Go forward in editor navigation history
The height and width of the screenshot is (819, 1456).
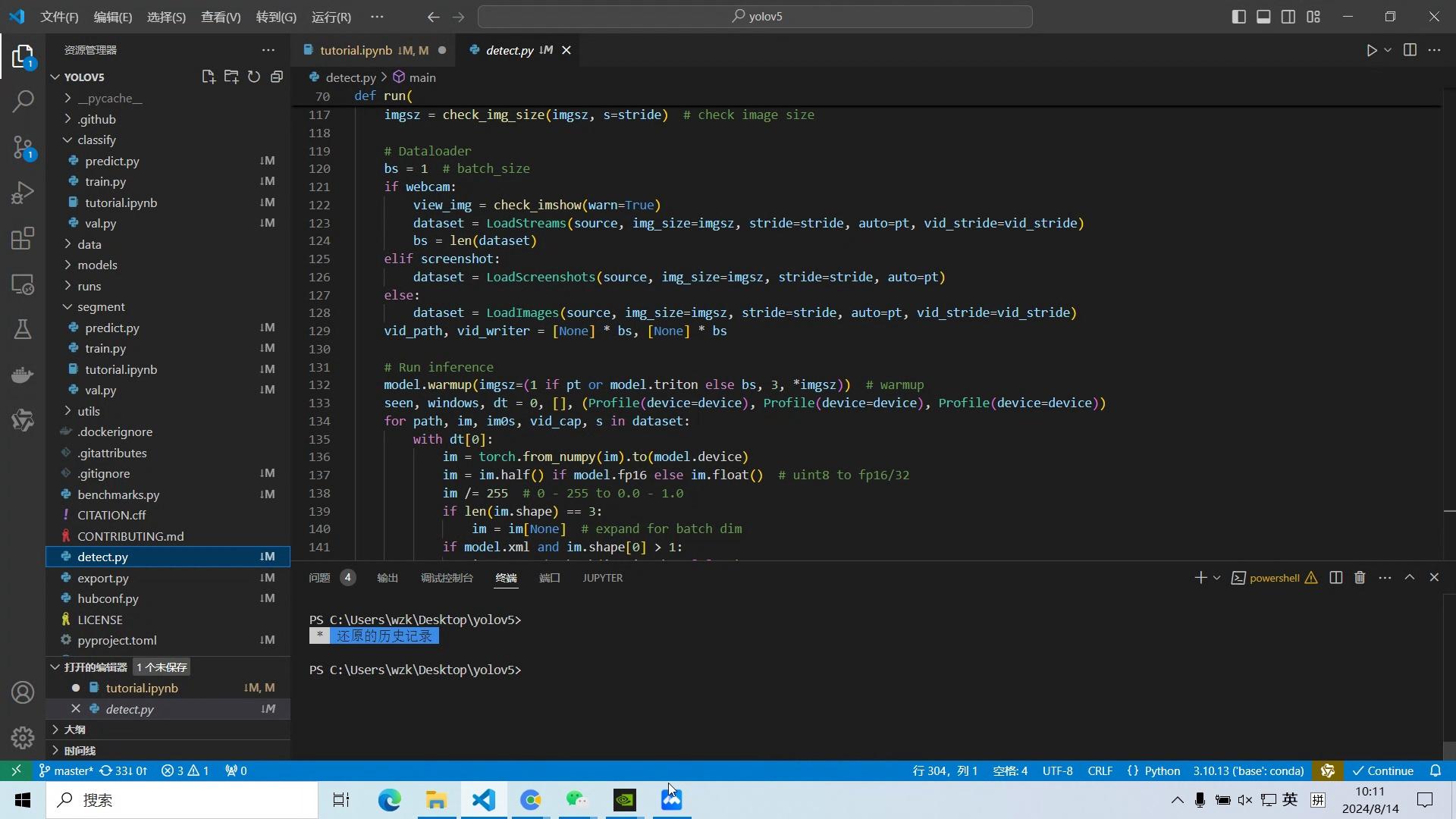tap(459, 17)
